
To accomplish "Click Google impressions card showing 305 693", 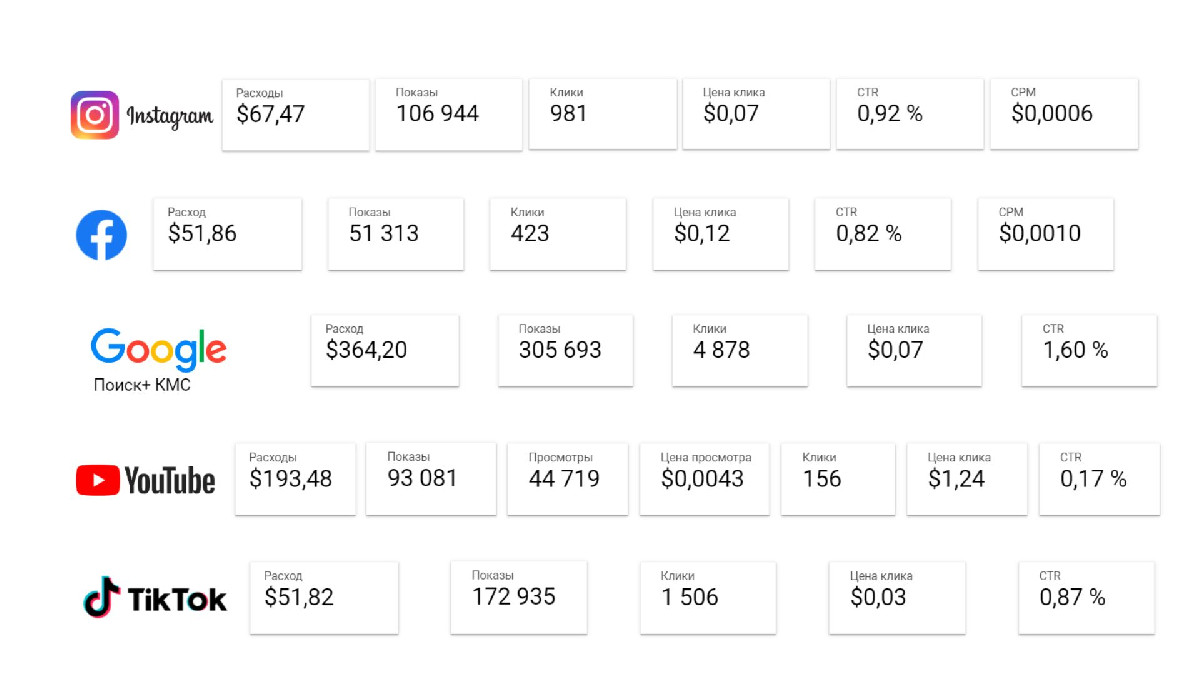I will [566, 350].
